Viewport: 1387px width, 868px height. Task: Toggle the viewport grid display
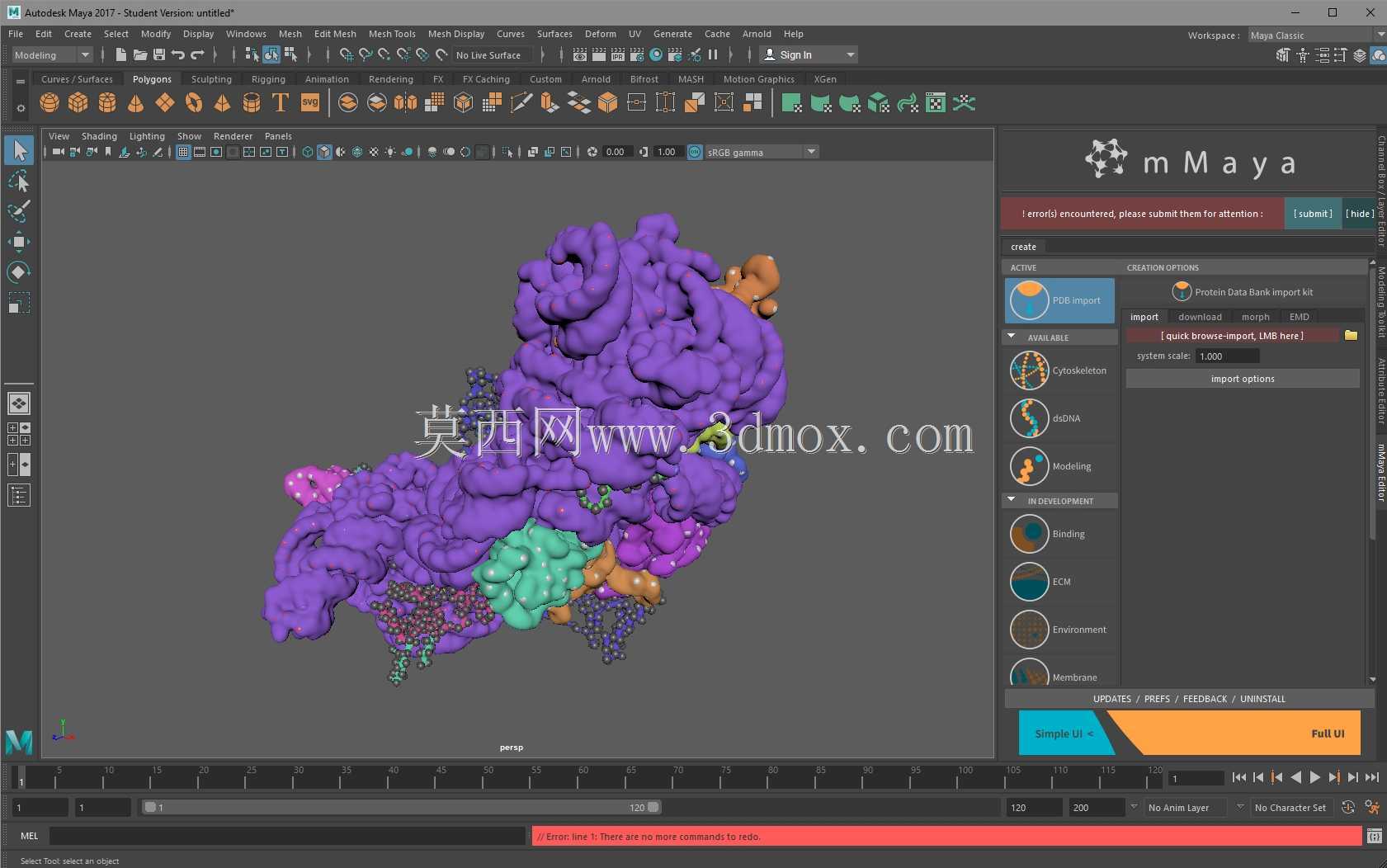(183, 152)
